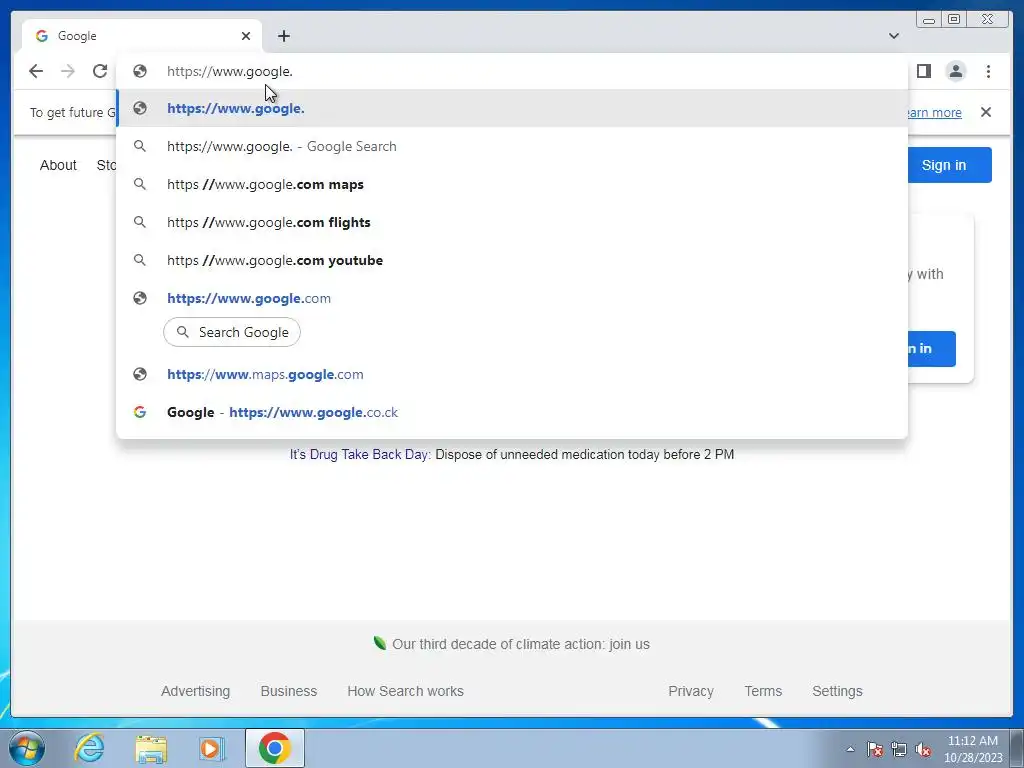Select the Google browser tab

coord(142,36)
